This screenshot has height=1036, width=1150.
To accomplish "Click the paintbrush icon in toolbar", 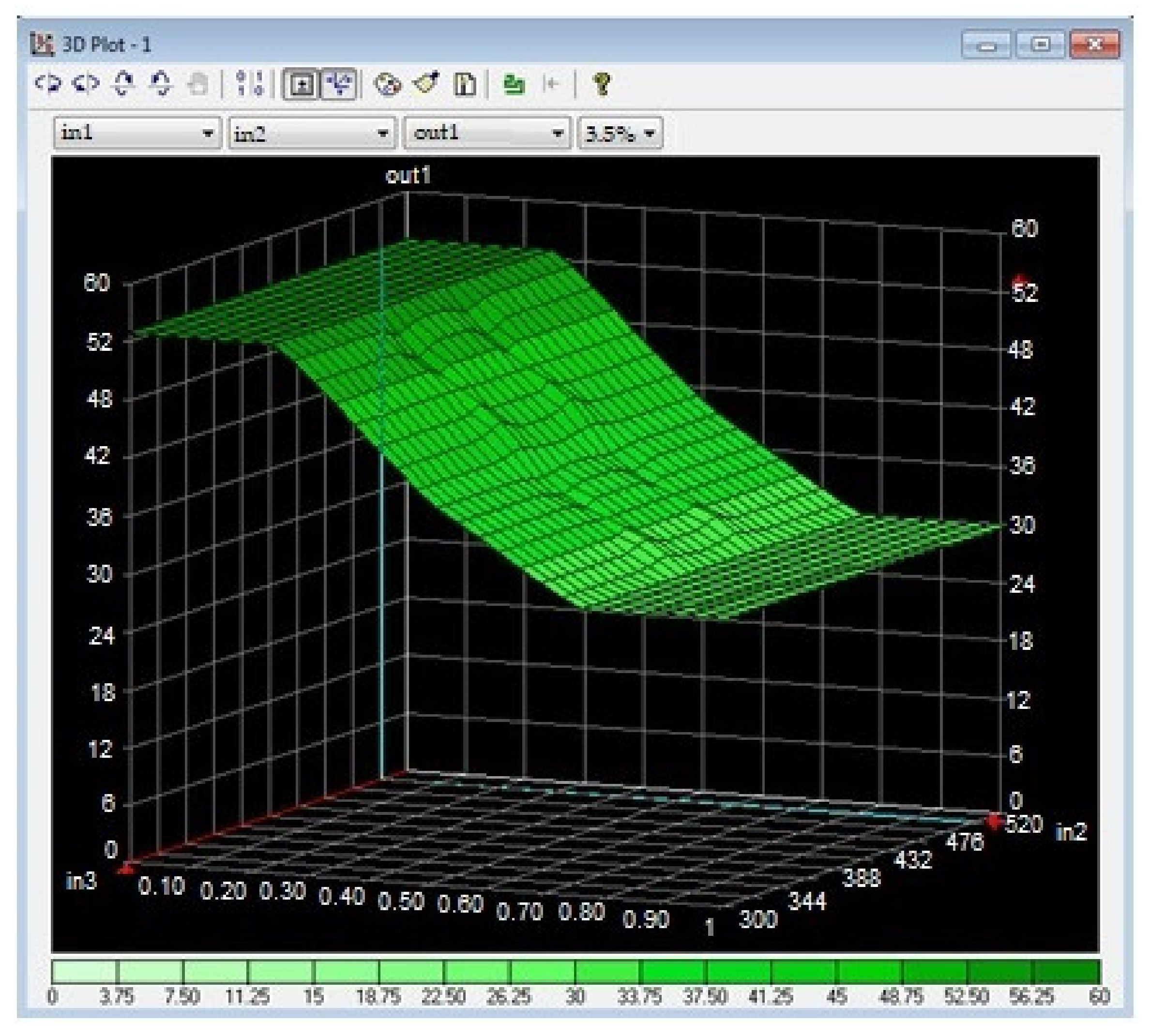I will point(426,84).
